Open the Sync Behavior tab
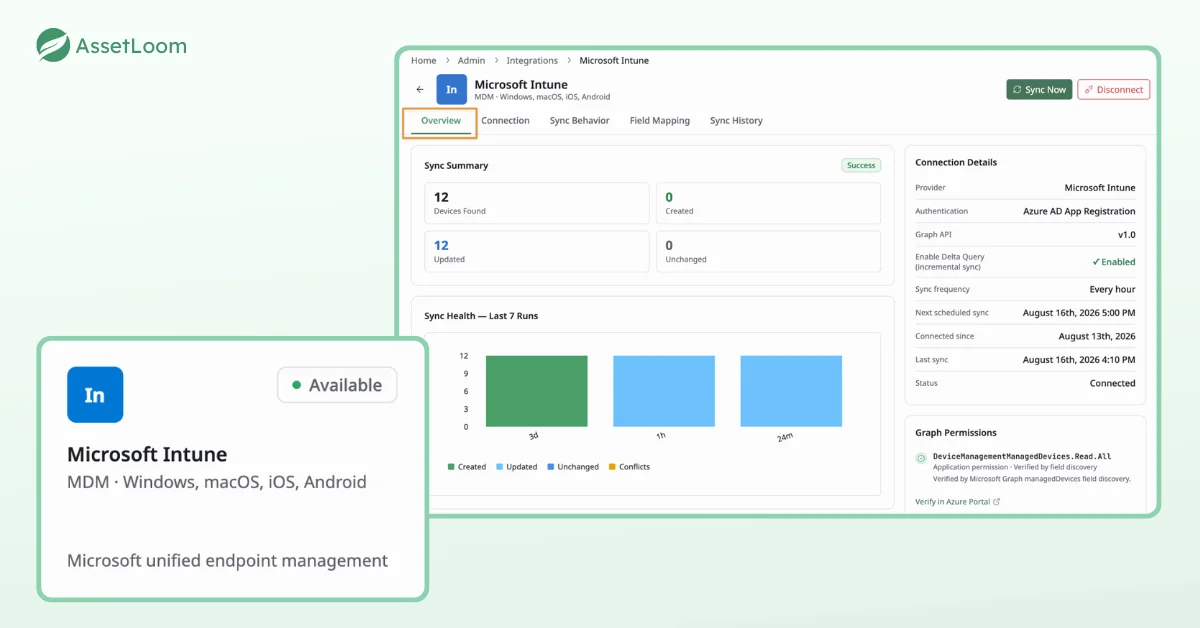The height and width of the screenshot is (628, 1200). click(x=580, y=120)
